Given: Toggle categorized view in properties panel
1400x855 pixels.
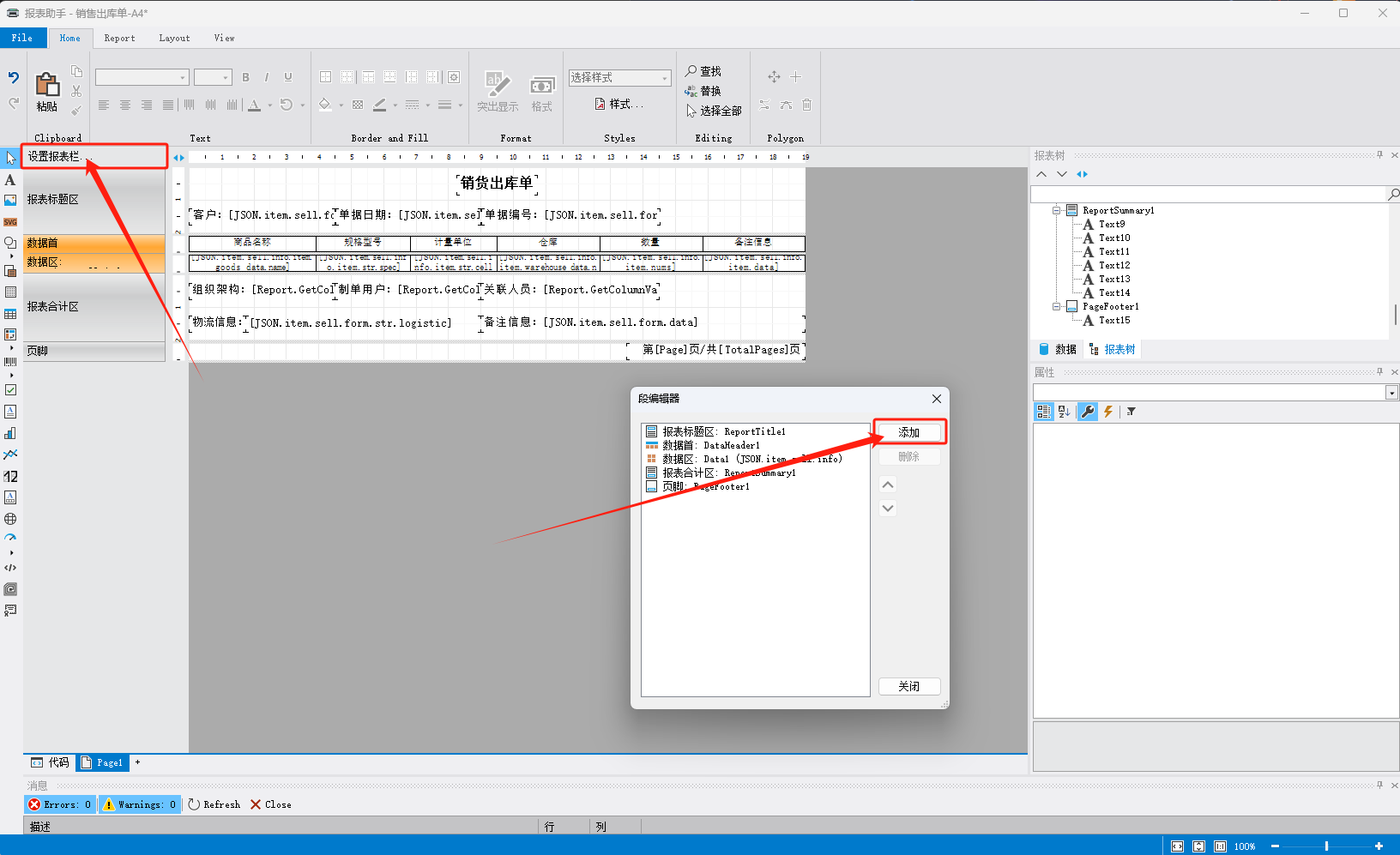Looking at the screenshot, I should (1044, 412).
